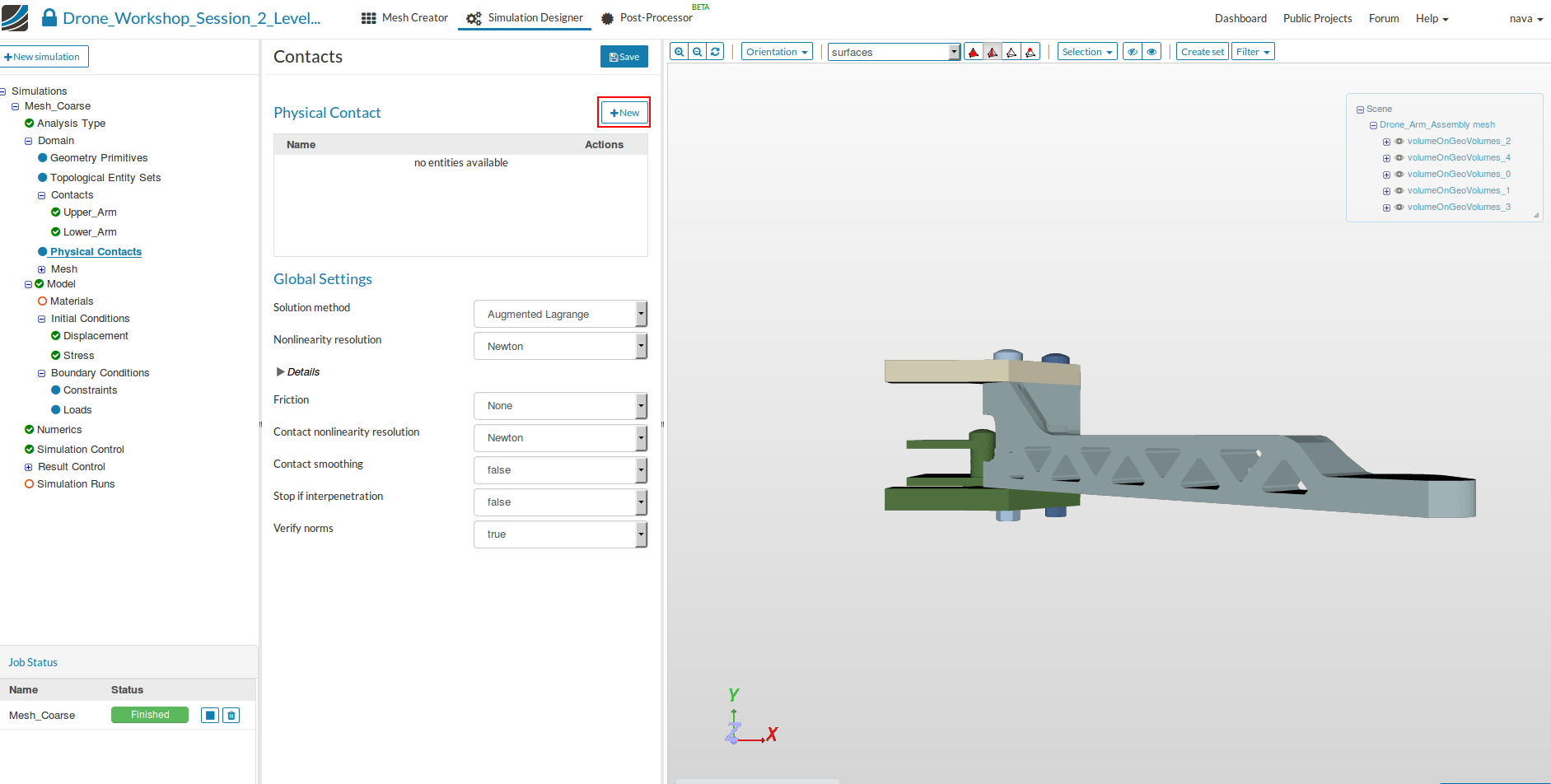Click the show all eye icon in toolbar

[1152, 52]
